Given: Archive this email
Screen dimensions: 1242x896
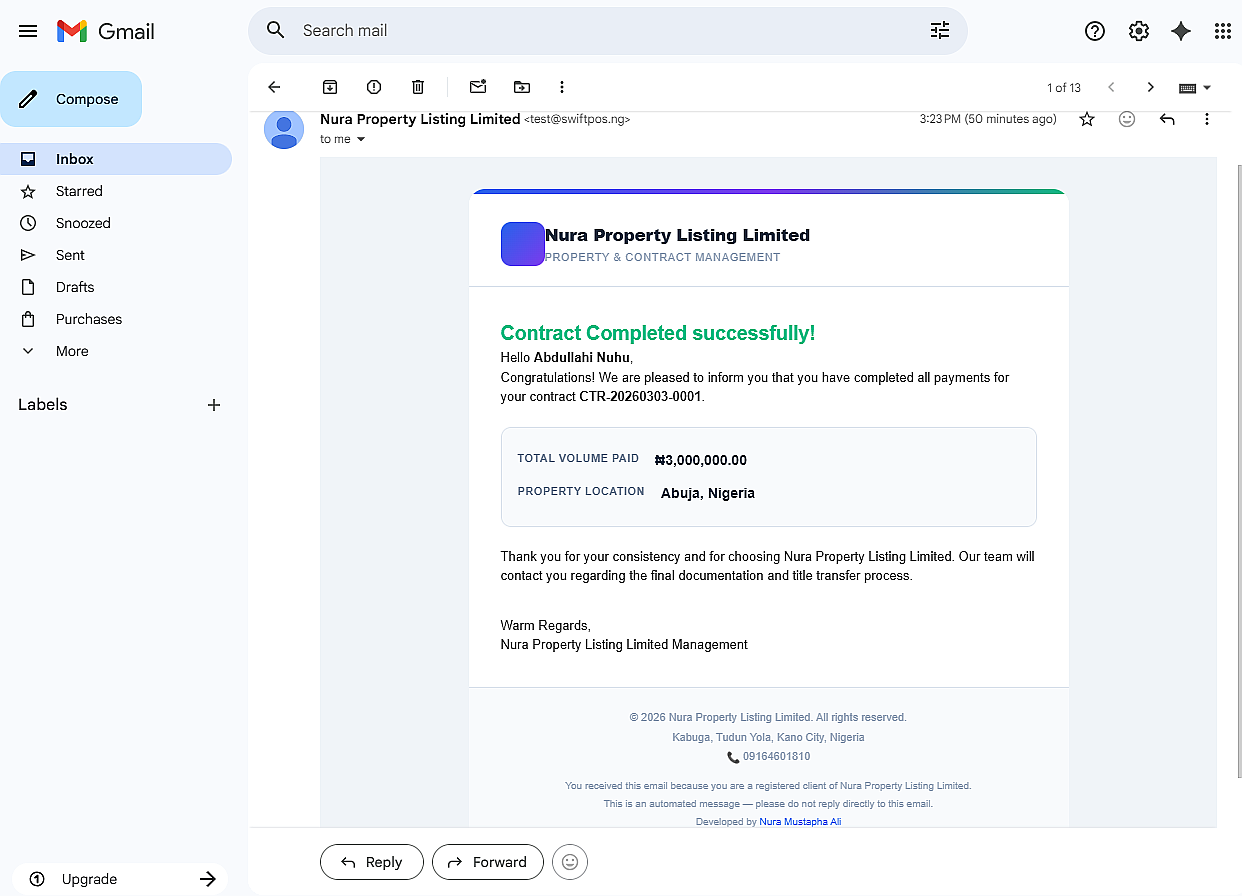Looking at the screenshot, I should pos(330,87).
